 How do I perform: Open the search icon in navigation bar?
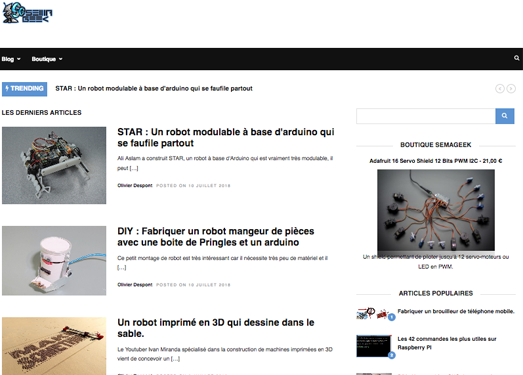516,58
